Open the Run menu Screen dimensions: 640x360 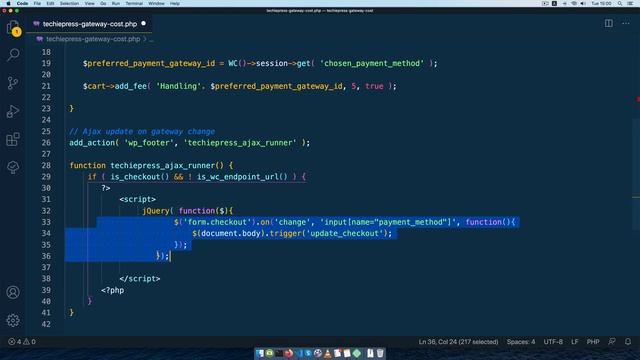[116, 3]
